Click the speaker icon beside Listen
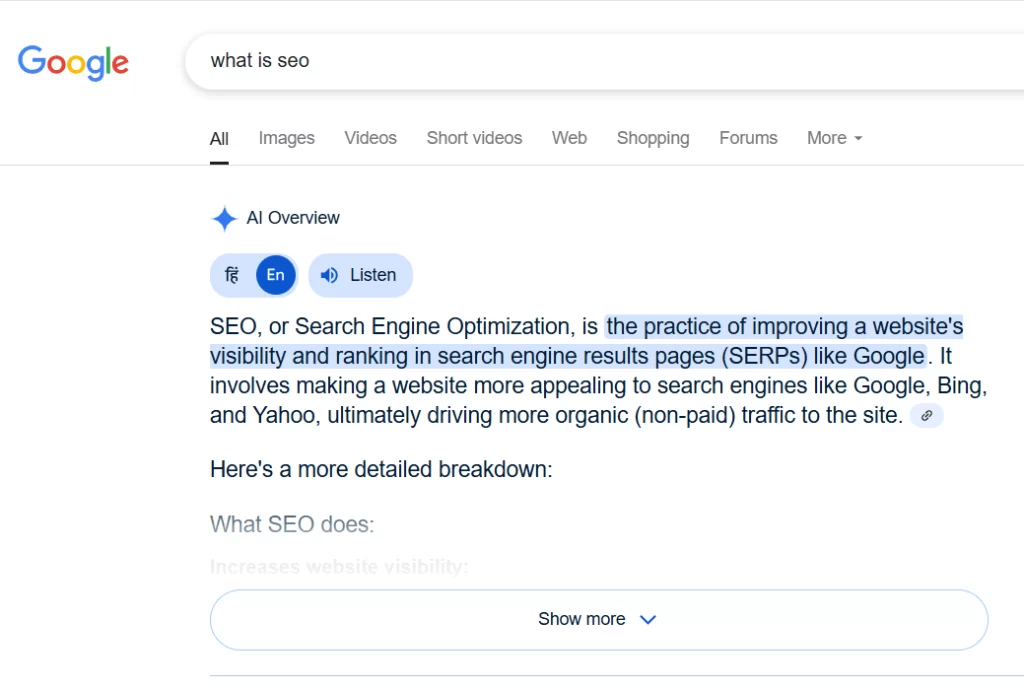 pyautogui.click(x=329, y=275)
